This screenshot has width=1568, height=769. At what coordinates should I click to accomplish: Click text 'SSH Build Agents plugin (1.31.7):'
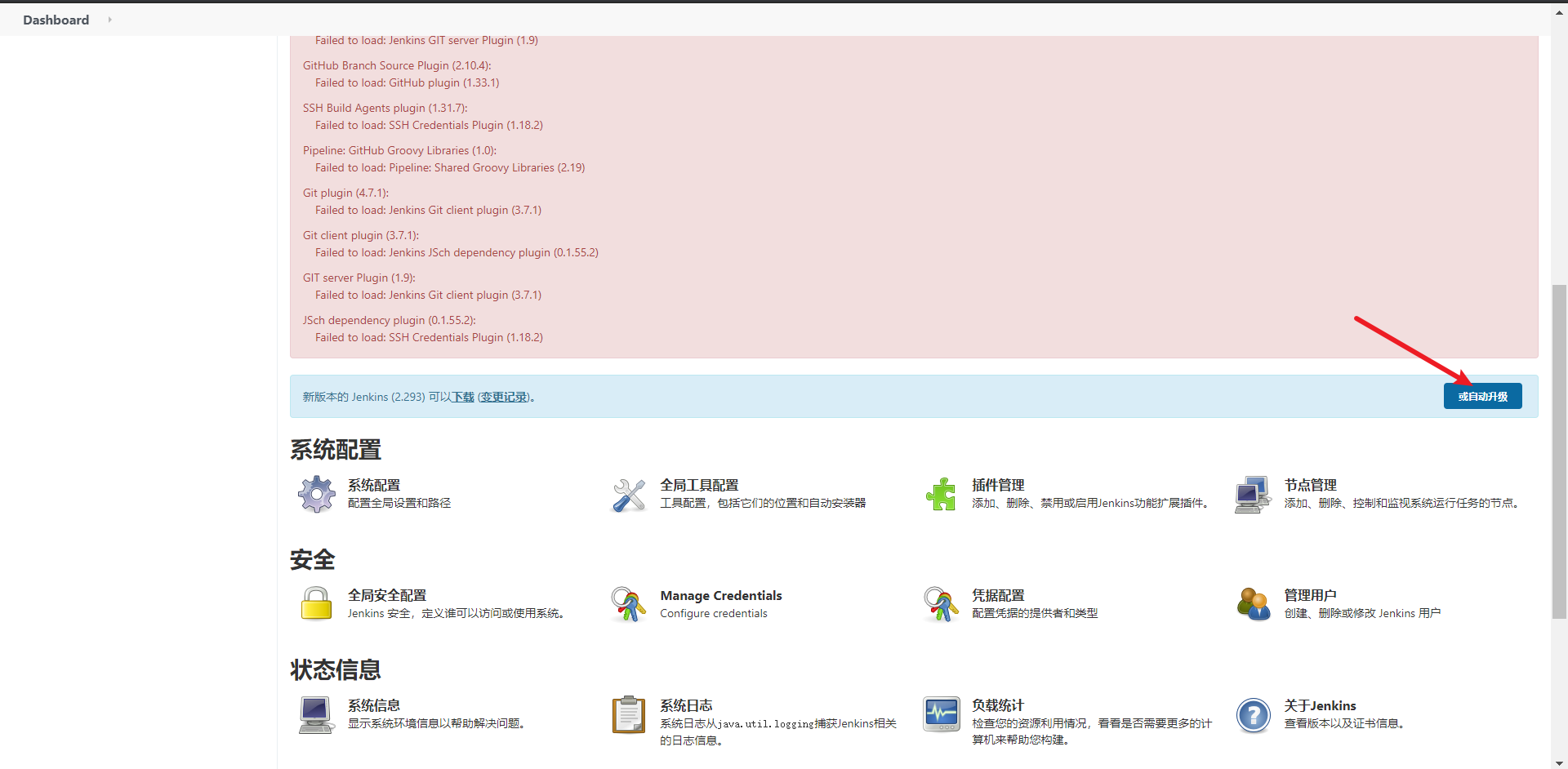coord(385,108)
